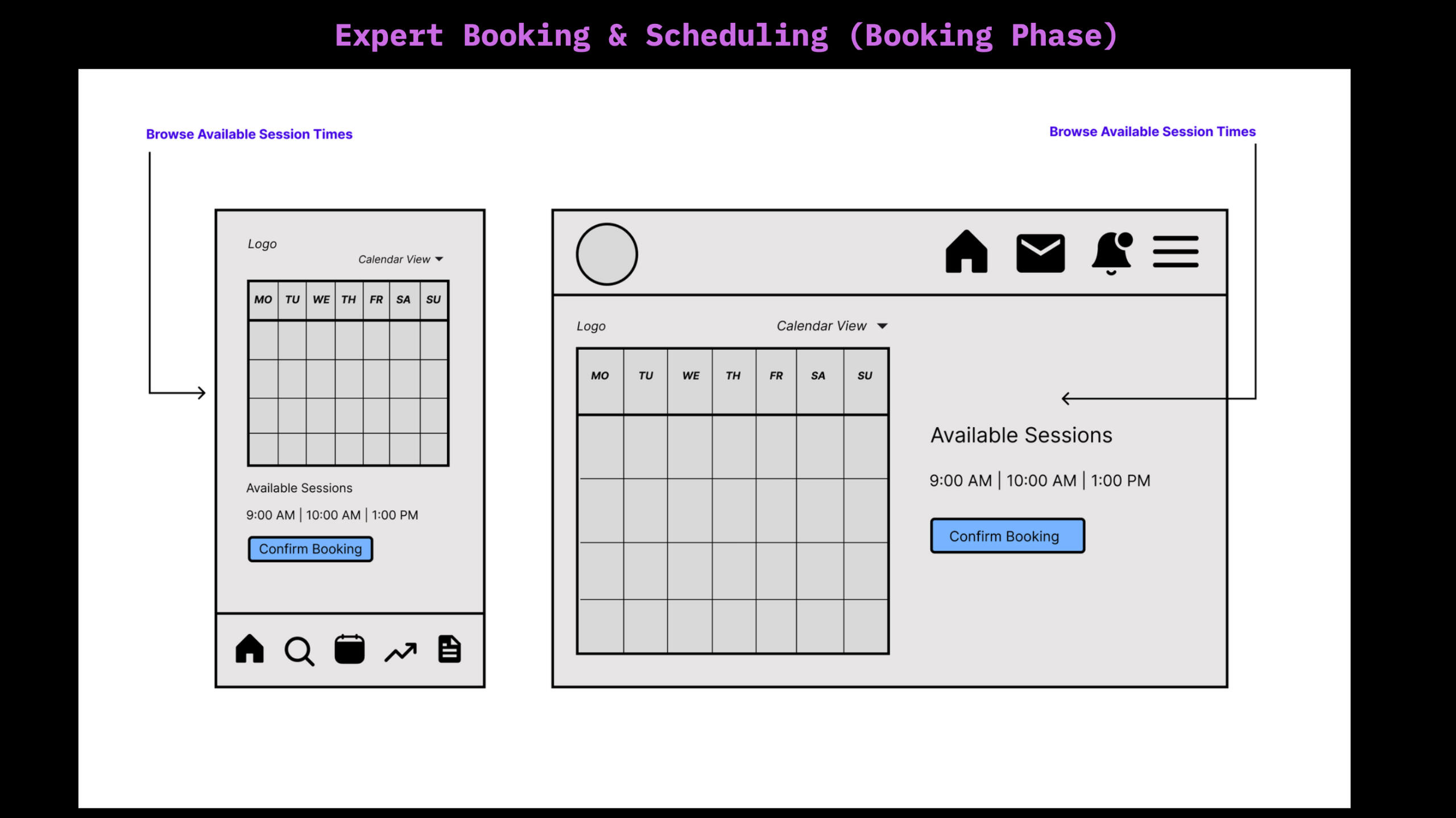The image size is (1456, 818).
Task: Select the 1:00 PM mobile session time
Action: pyautogui.click(x=395, y=515)
